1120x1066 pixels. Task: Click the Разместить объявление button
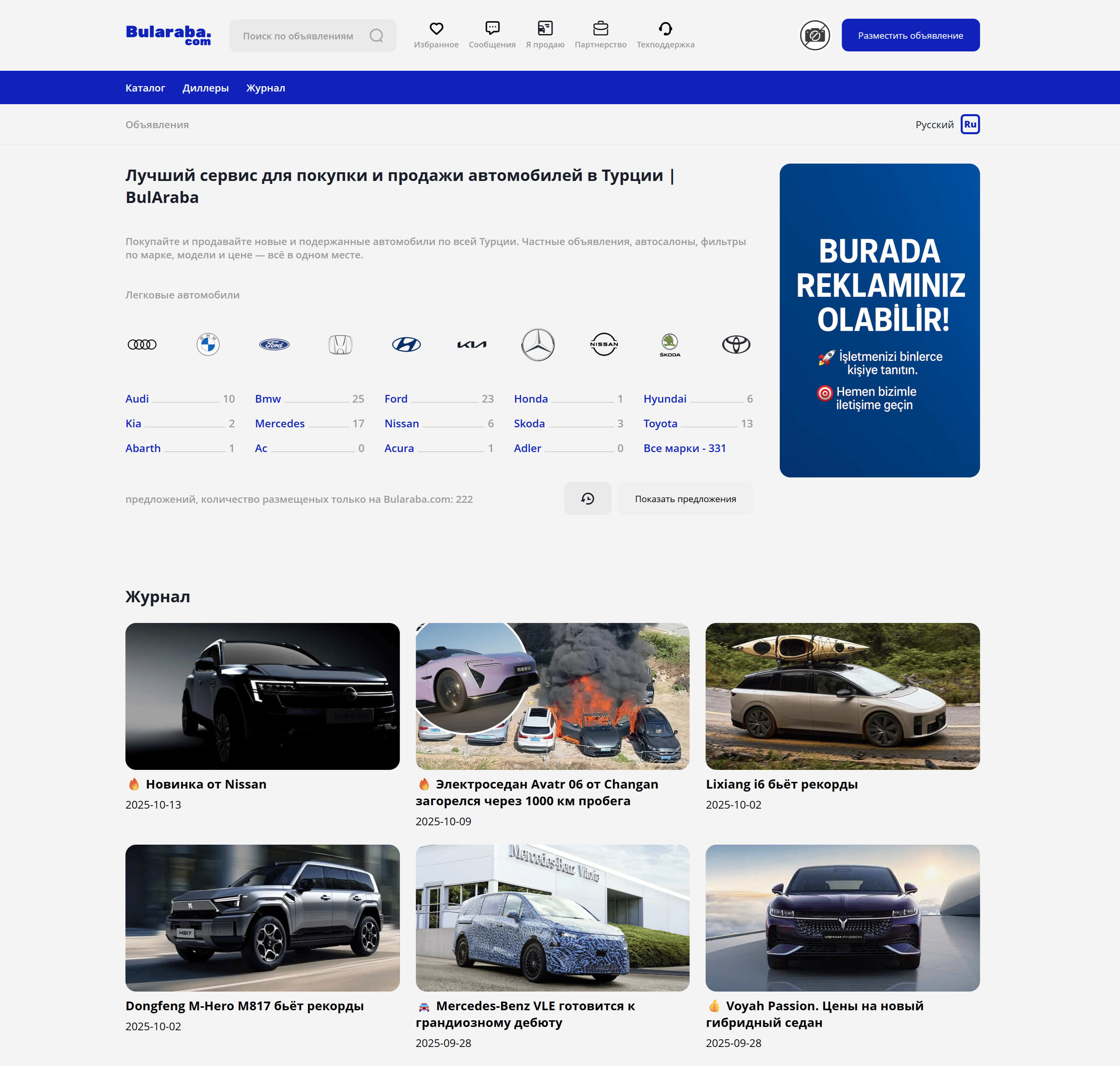click(910, 35)
